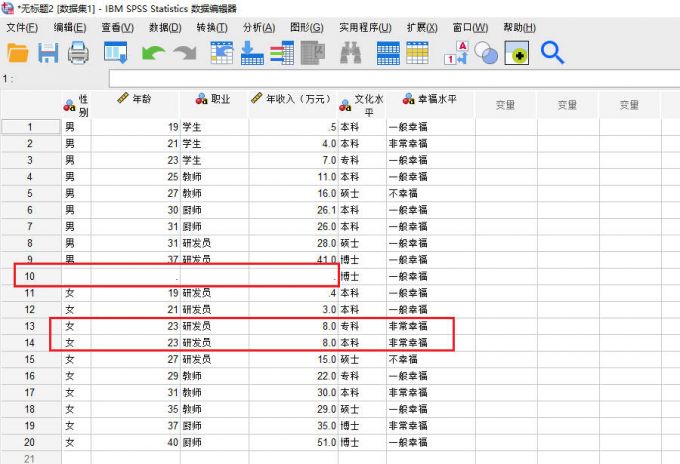The image size is (680, 464).
Task: Open the Variables info icon
Action: click(282, 53)
